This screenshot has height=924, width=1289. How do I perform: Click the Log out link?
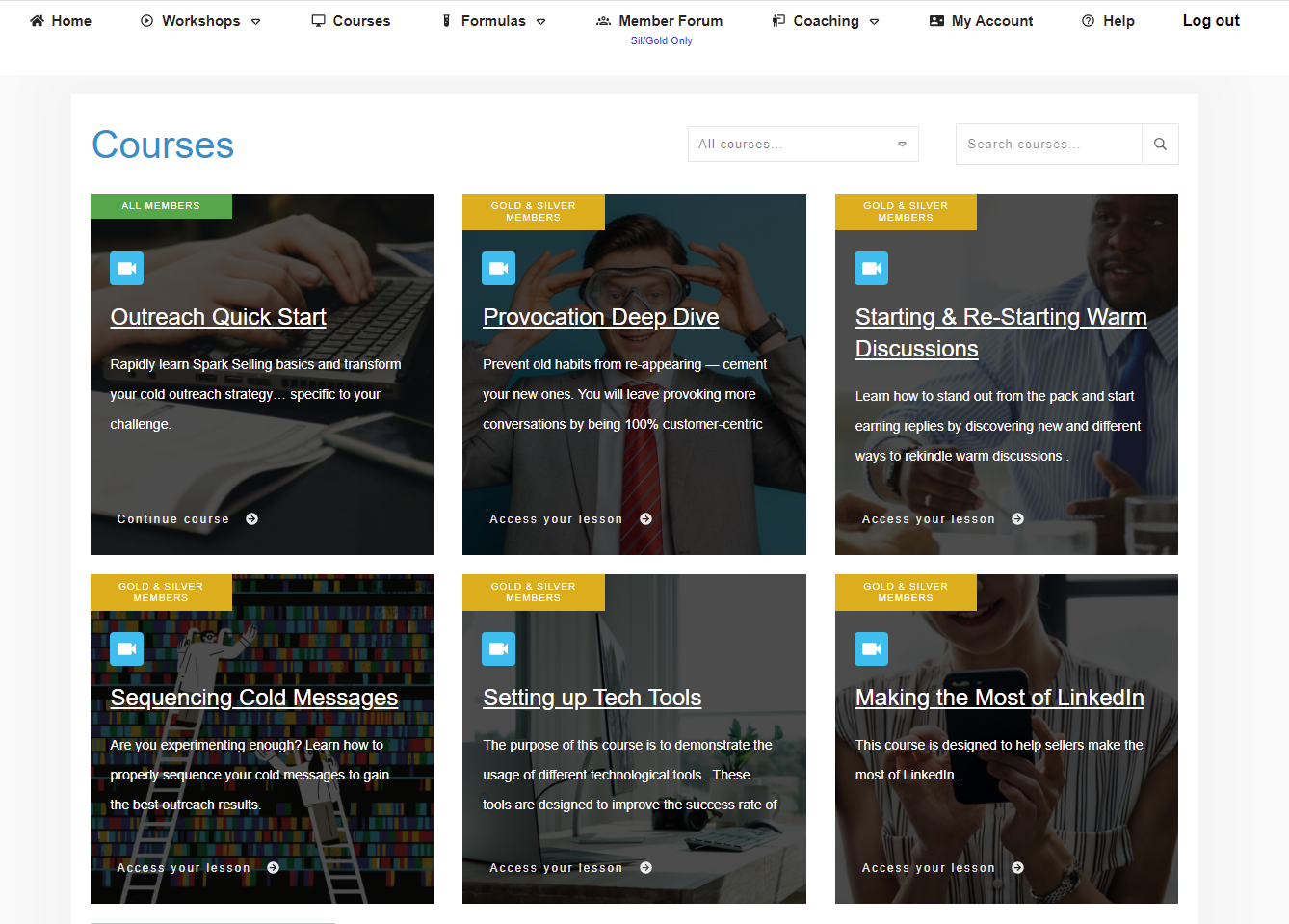[x=1211, y=21]
